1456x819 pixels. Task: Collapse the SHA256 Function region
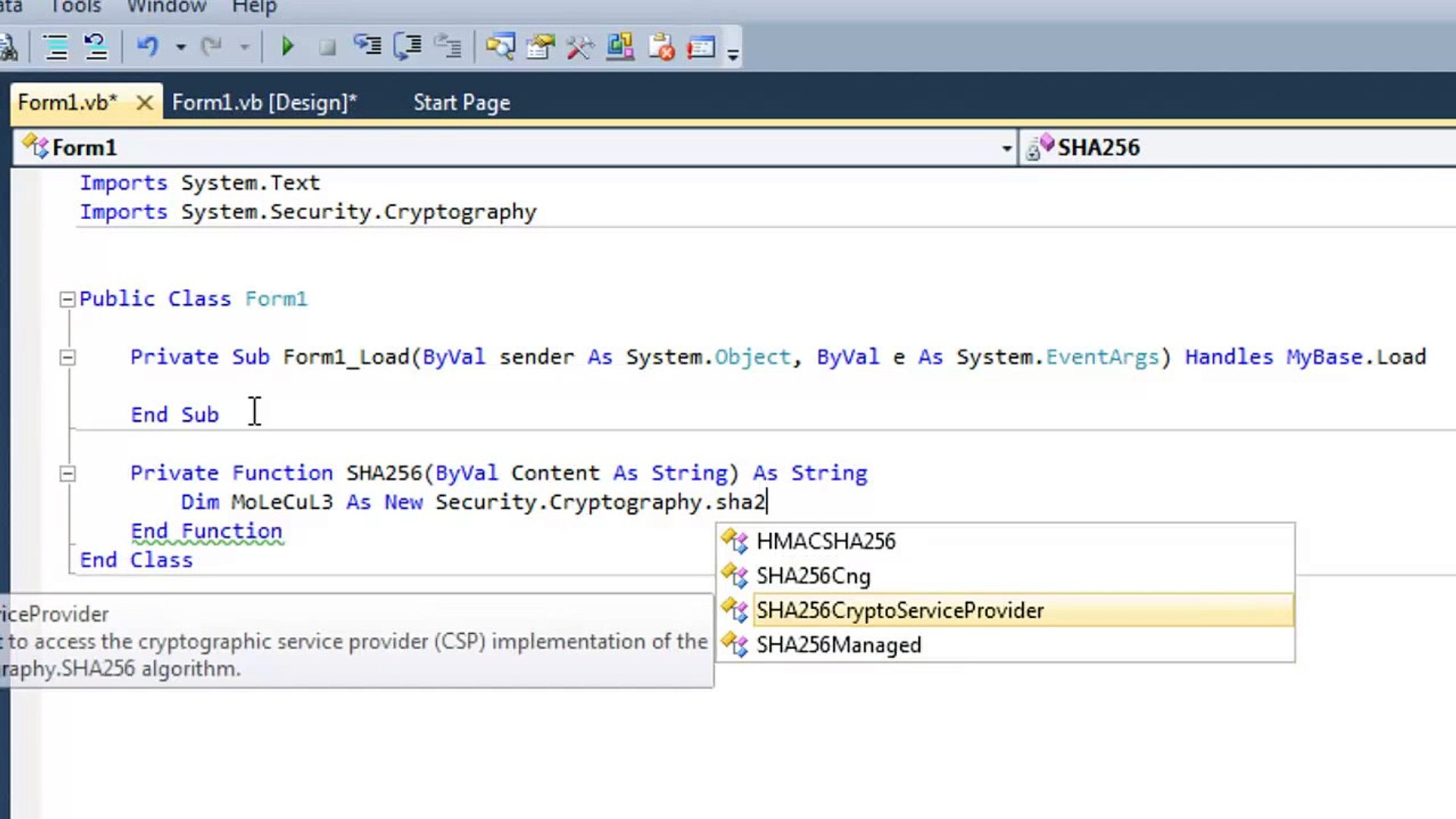point(67,474)
